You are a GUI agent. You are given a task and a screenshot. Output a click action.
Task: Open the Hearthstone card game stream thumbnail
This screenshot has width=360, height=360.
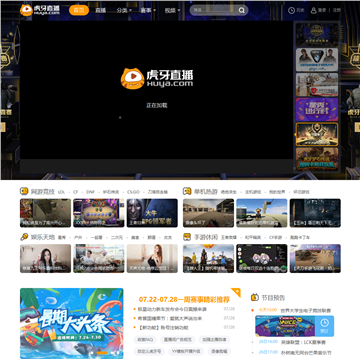(99, 213)
